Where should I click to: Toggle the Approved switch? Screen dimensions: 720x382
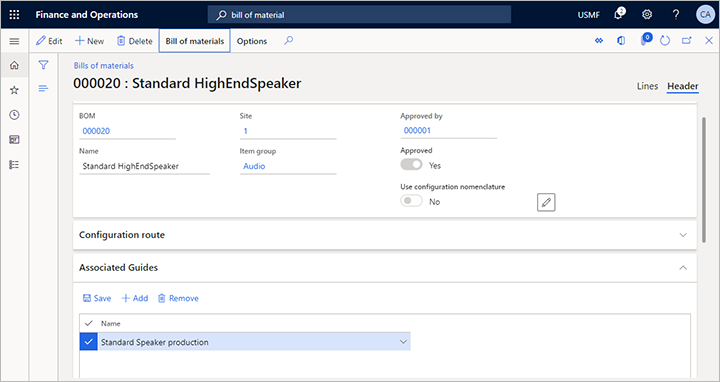[411, 165]
